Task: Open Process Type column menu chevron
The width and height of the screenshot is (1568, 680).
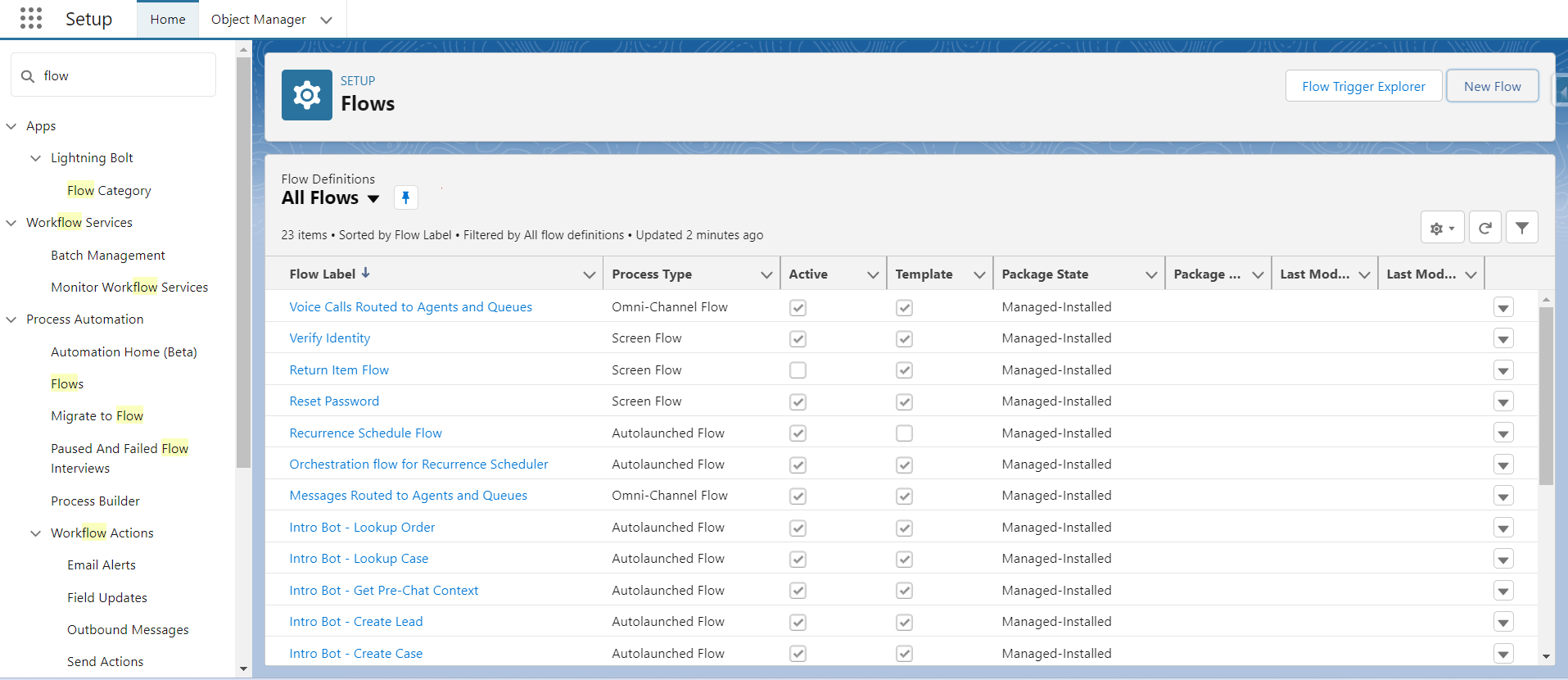Action: [x=766, y=274]
